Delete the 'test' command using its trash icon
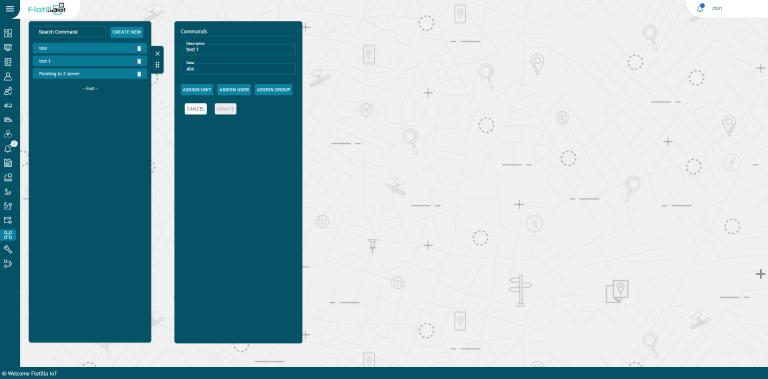This screenshot has height=379, width=768. point(139,48)
